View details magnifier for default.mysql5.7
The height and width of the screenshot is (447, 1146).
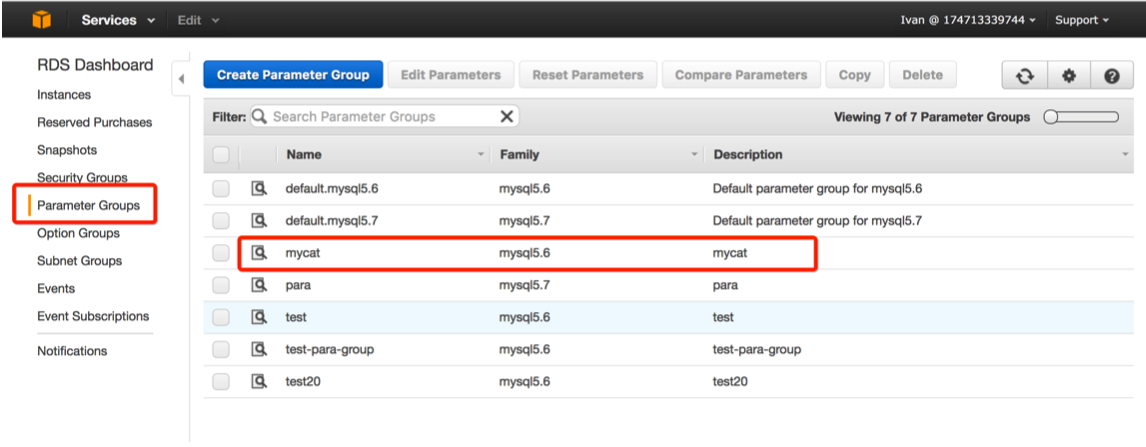259,221
